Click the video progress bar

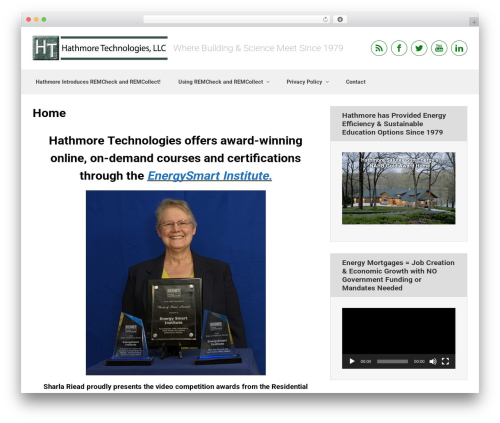point(392,361)
